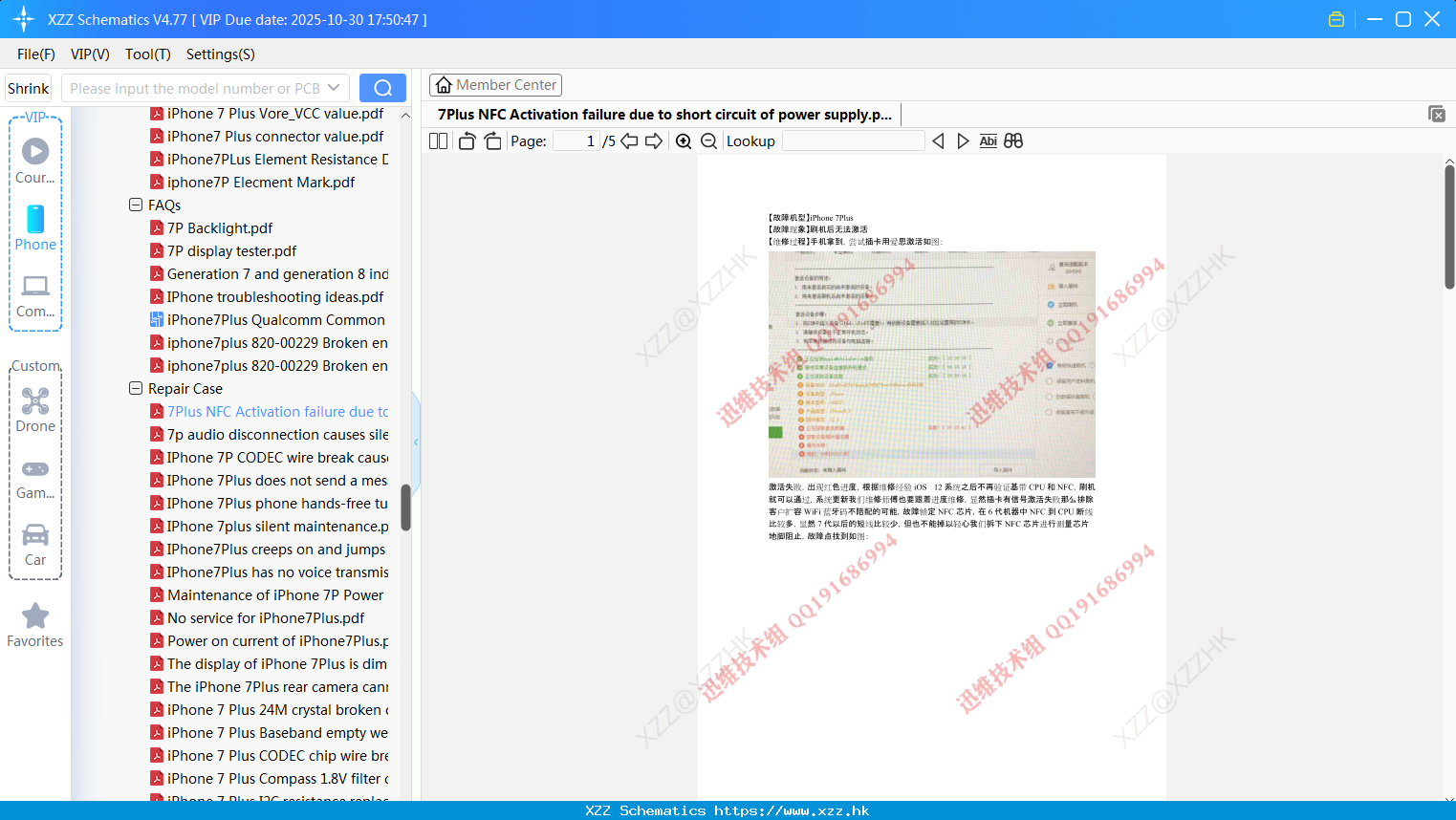Open the model number dropdown arrow
The height and width of the screenshot is (820, 1456).
coord(334,88)
